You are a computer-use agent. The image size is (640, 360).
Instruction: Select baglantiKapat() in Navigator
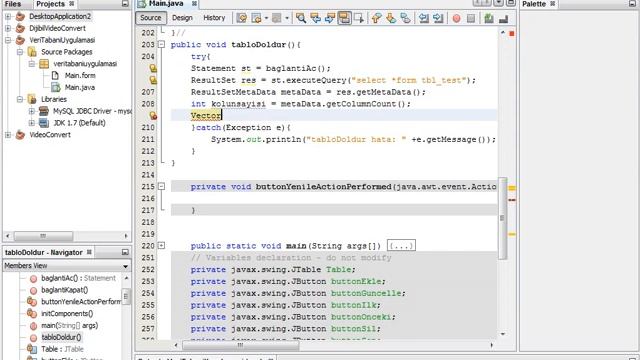tap(64, 290)
